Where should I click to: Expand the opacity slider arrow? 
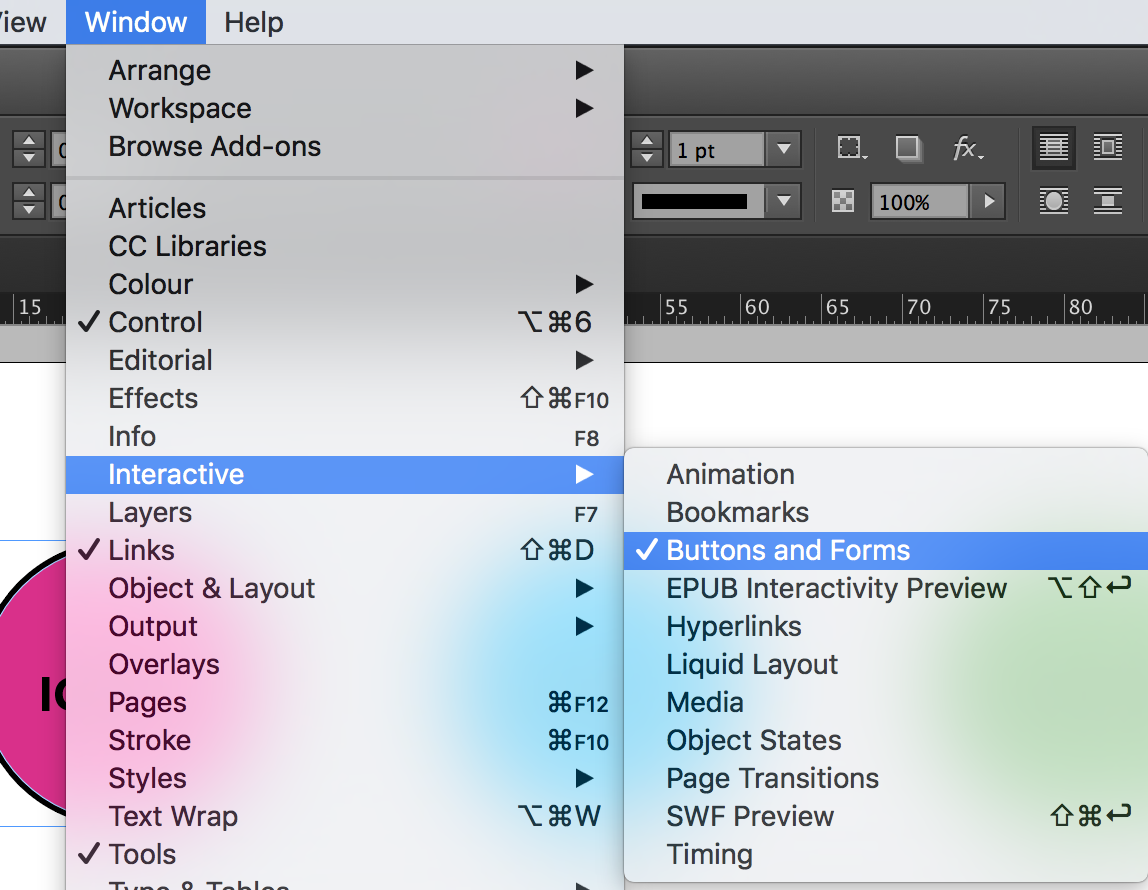pyautogui.click(x=988, y=202)
